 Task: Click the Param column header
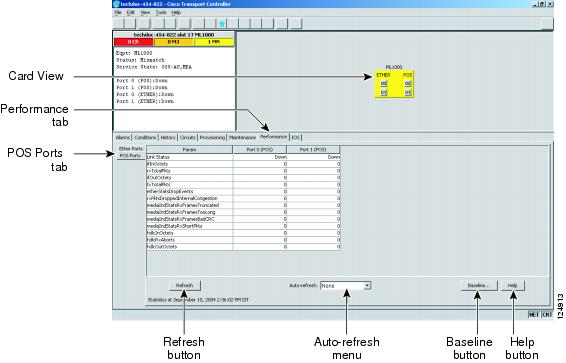190,149
